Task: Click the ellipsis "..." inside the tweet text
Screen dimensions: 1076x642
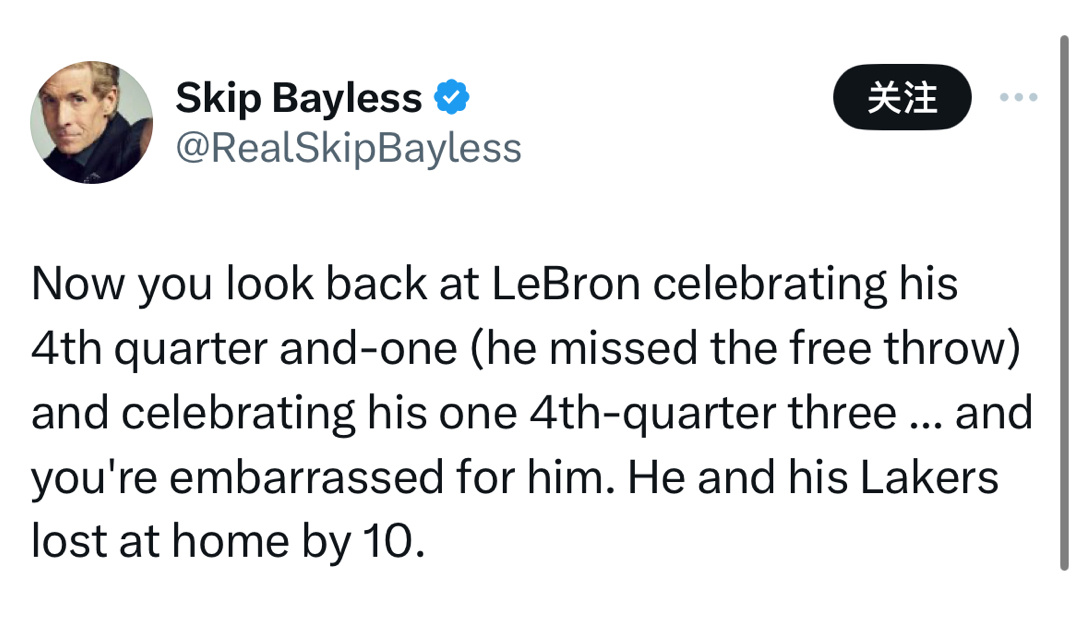Action: pyautogui.click(x=924, y=415)
